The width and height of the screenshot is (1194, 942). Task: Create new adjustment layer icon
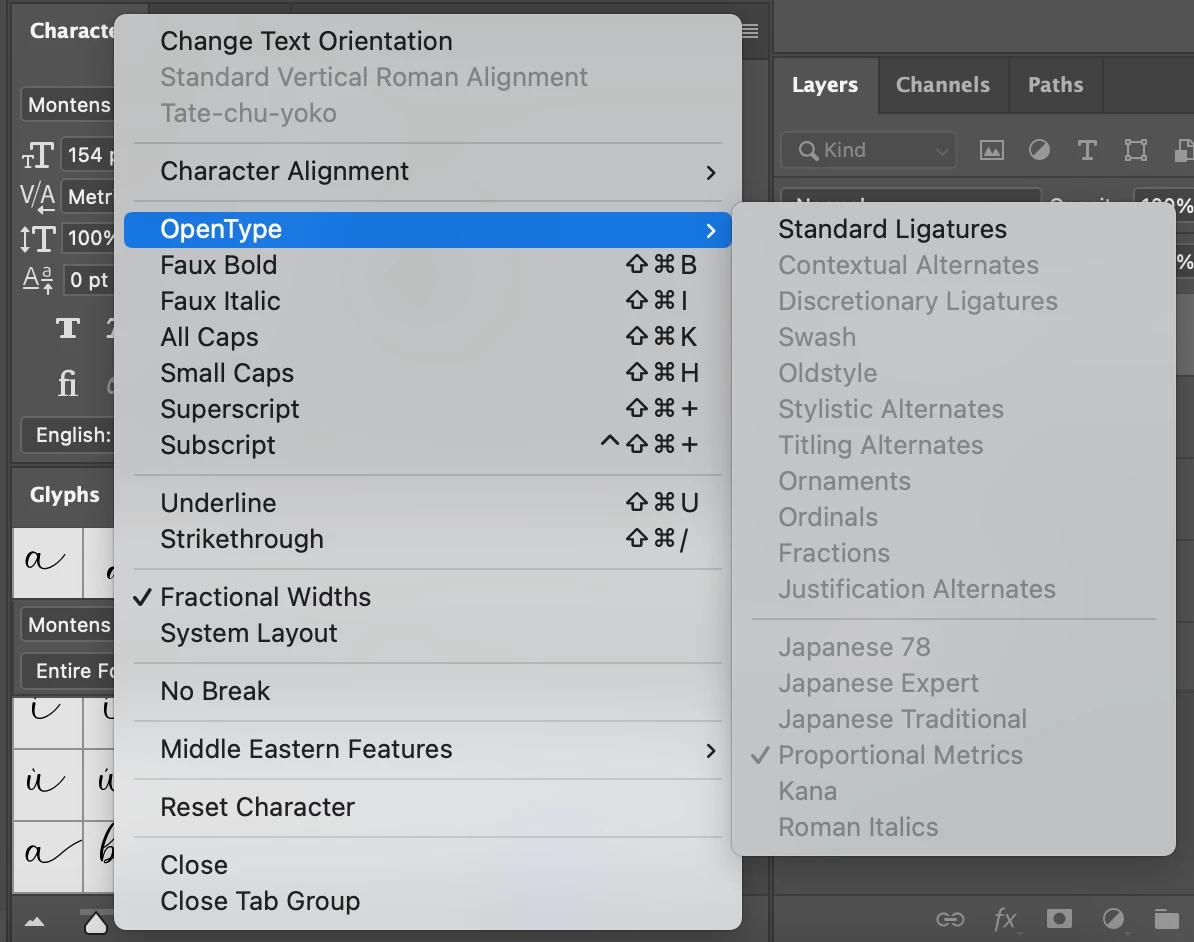pyautogui.click(x=1113, y=919)
